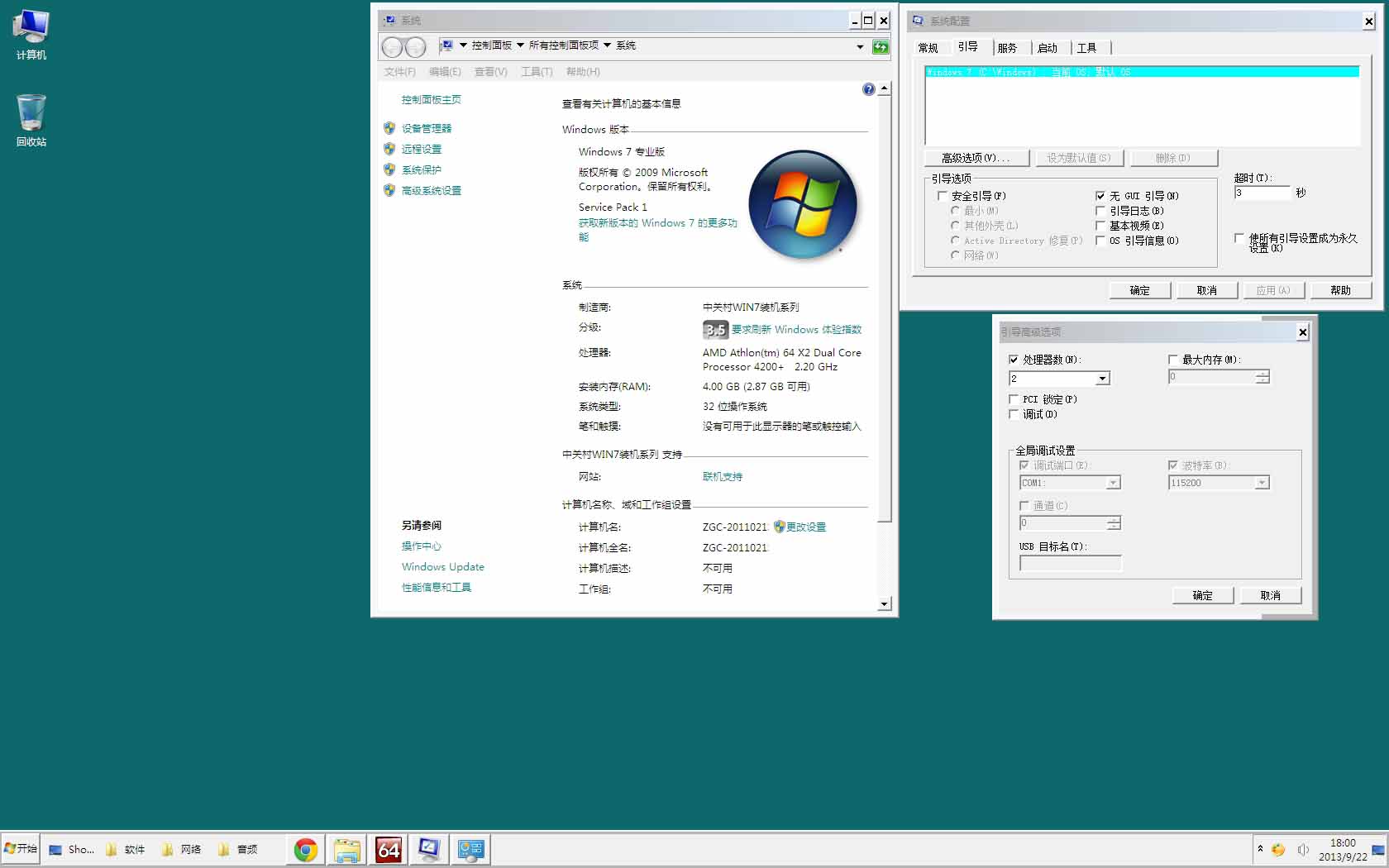Open the processor count dropdown showing 2
Image resolution: width=1389 pixels, height=868 pixels.
(x=1102, y=379)
